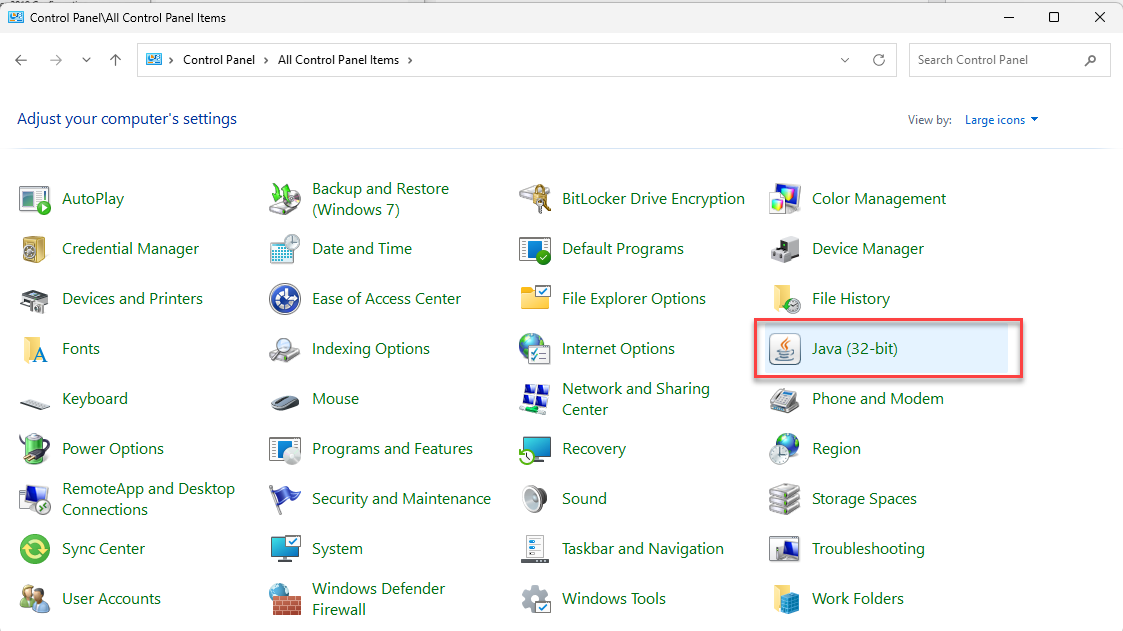Click the Search Control Panel field
The width and height of the screenshot is (1123, 631).
tap(995, 60)
